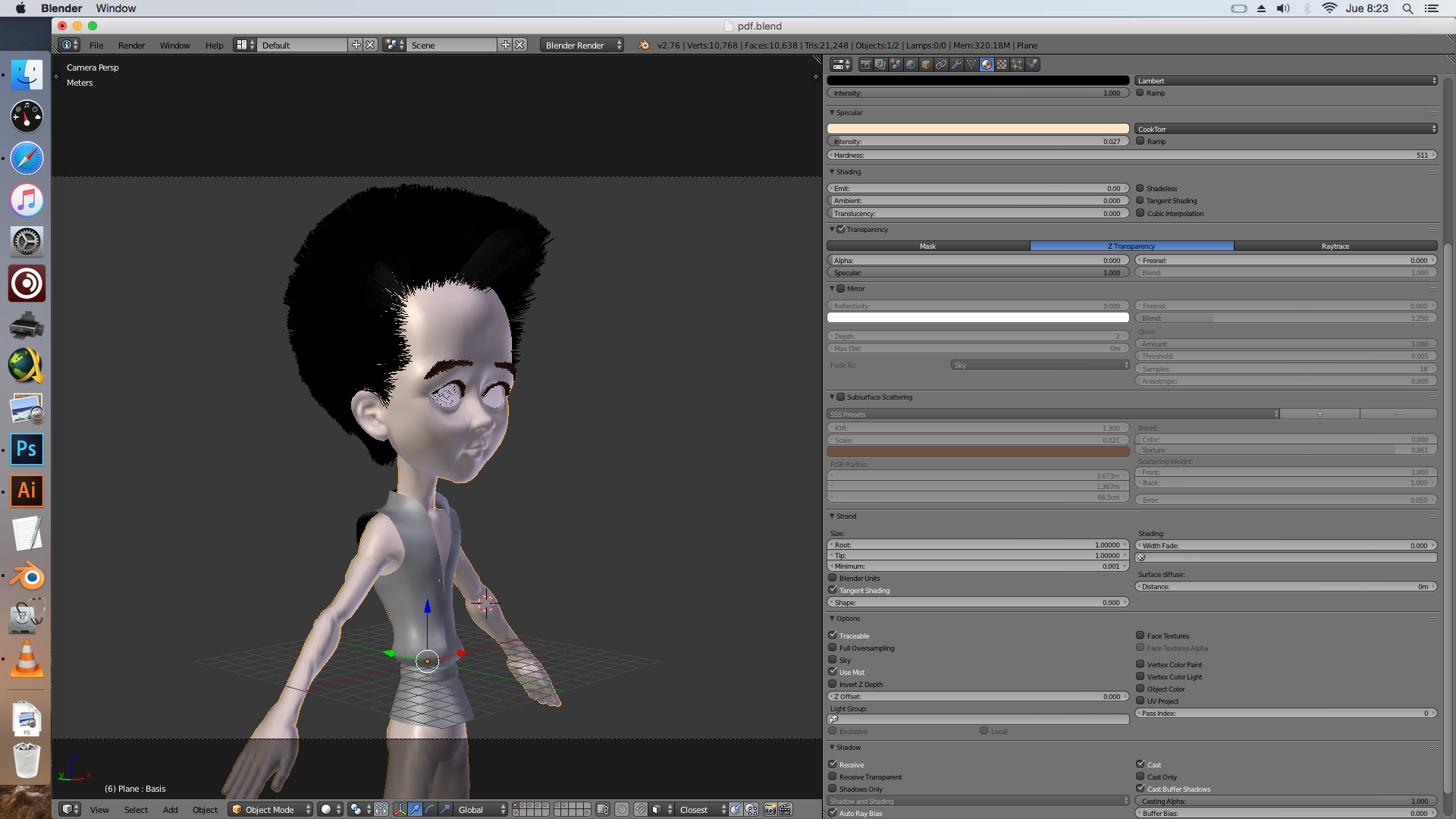Select the Mask transparency button

pyautogui.click(x=927, y=246)
